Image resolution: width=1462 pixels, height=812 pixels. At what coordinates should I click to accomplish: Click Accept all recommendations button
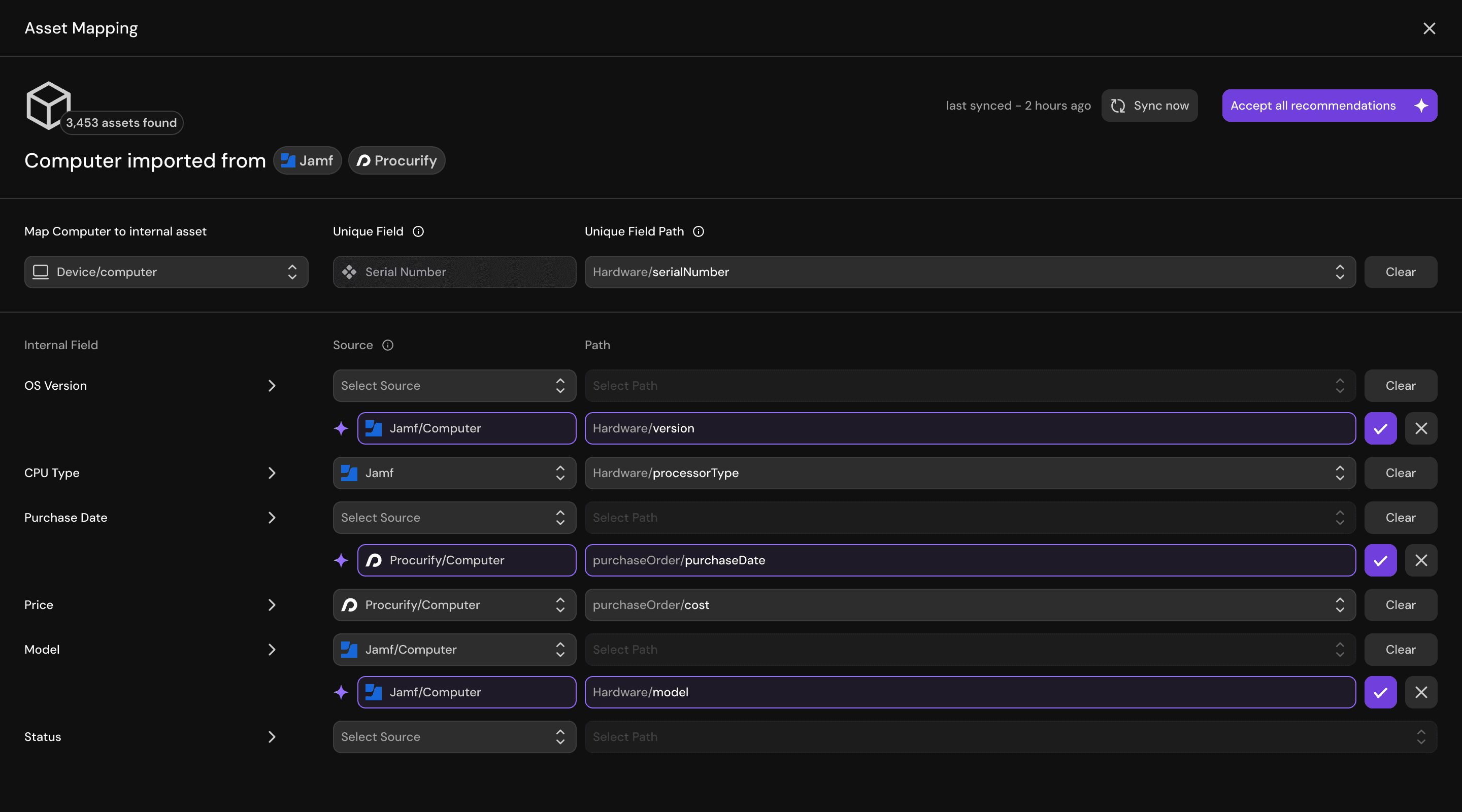pos(1329,106)
